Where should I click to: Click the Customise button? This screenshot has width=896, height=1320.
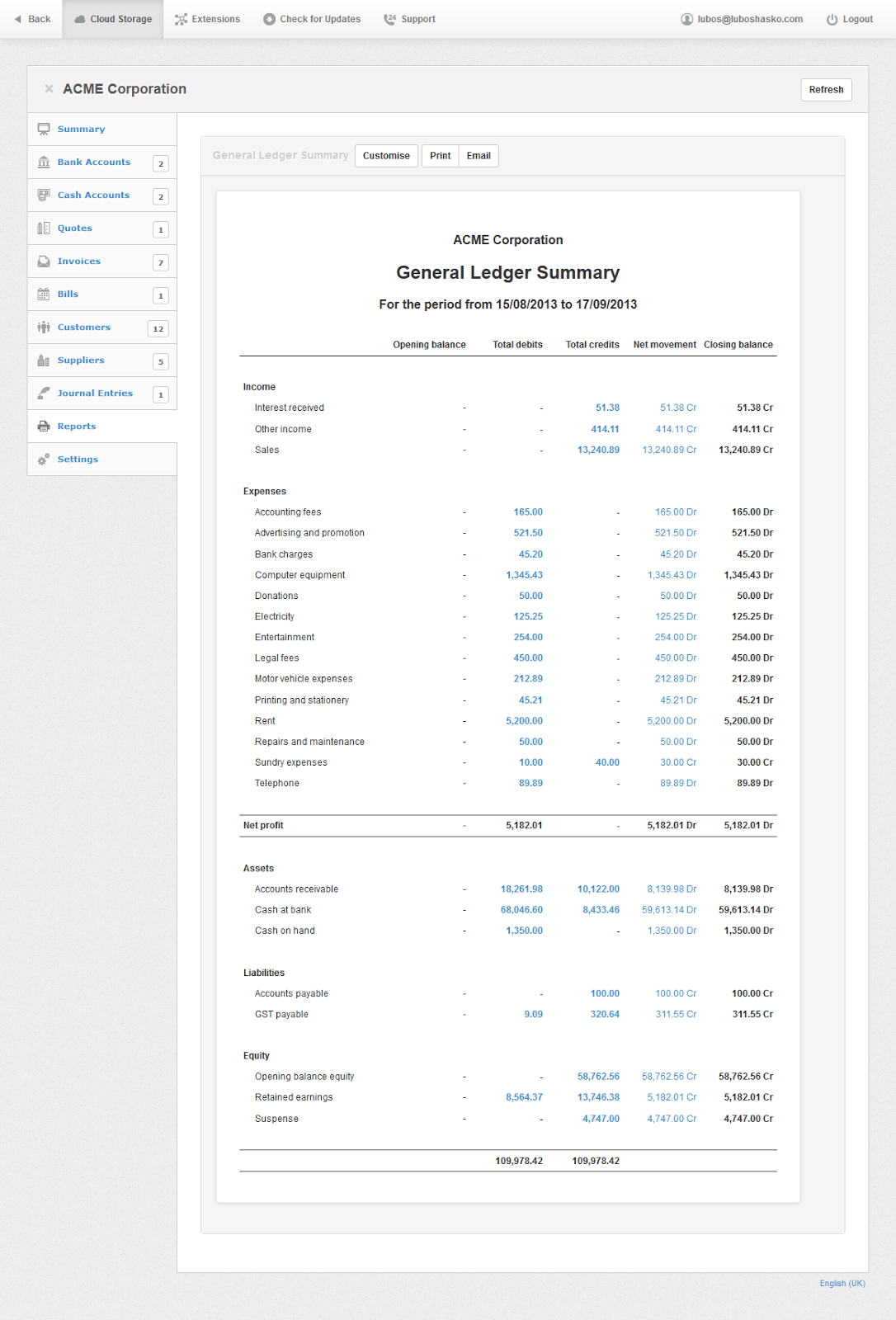386,156
